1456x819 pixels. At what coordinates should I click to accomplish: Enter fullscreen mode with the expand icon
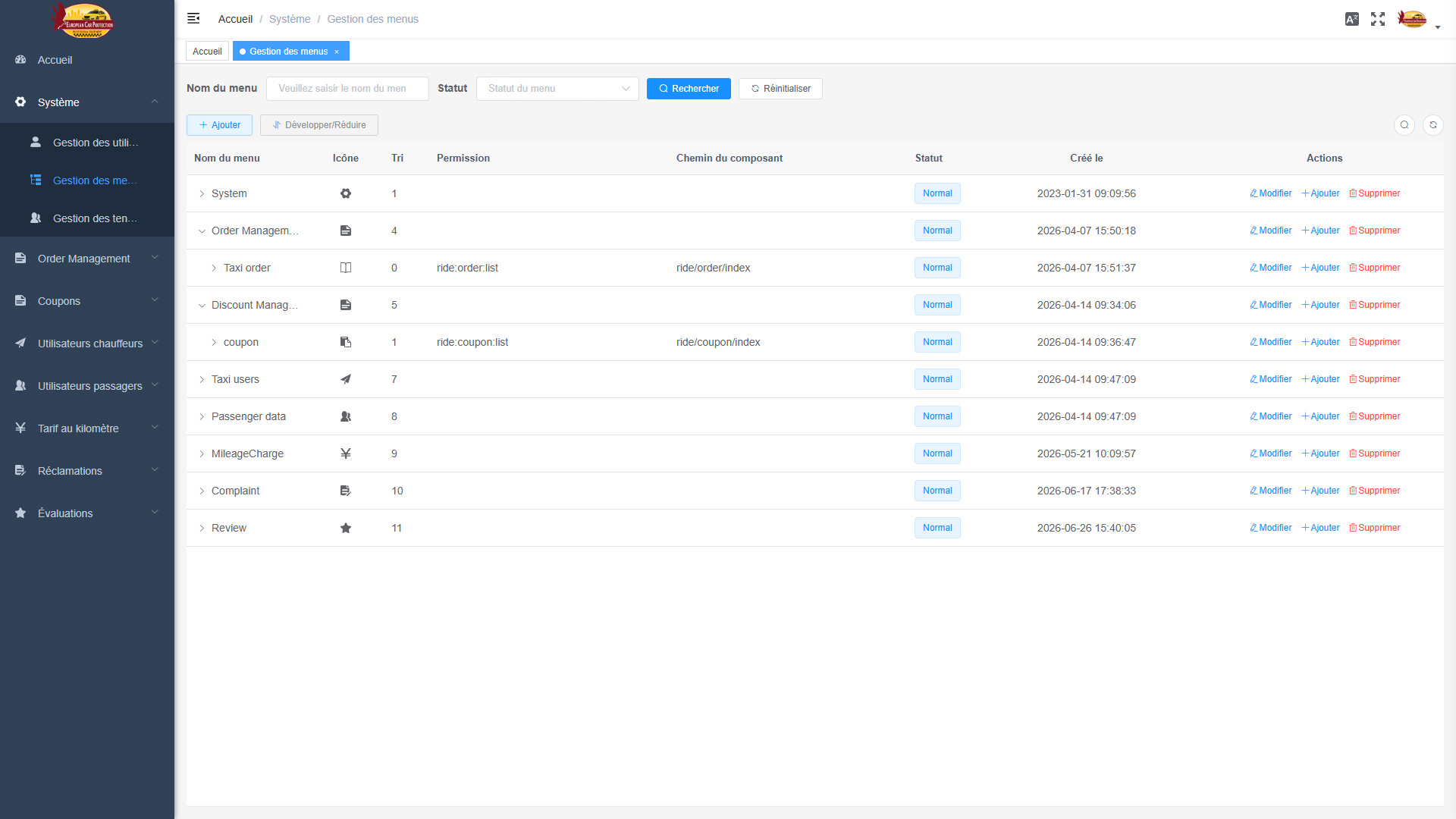point(1378,19)
